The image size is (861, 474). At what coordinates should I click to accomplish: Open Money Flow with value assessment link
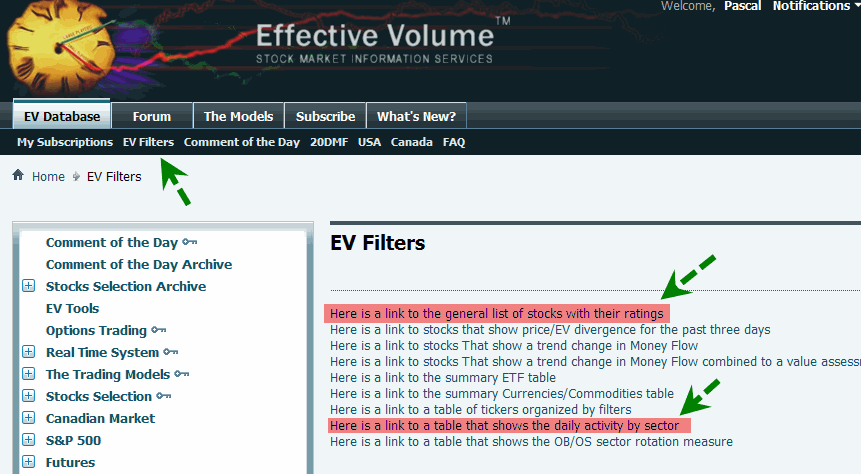(x=595, y=361)
